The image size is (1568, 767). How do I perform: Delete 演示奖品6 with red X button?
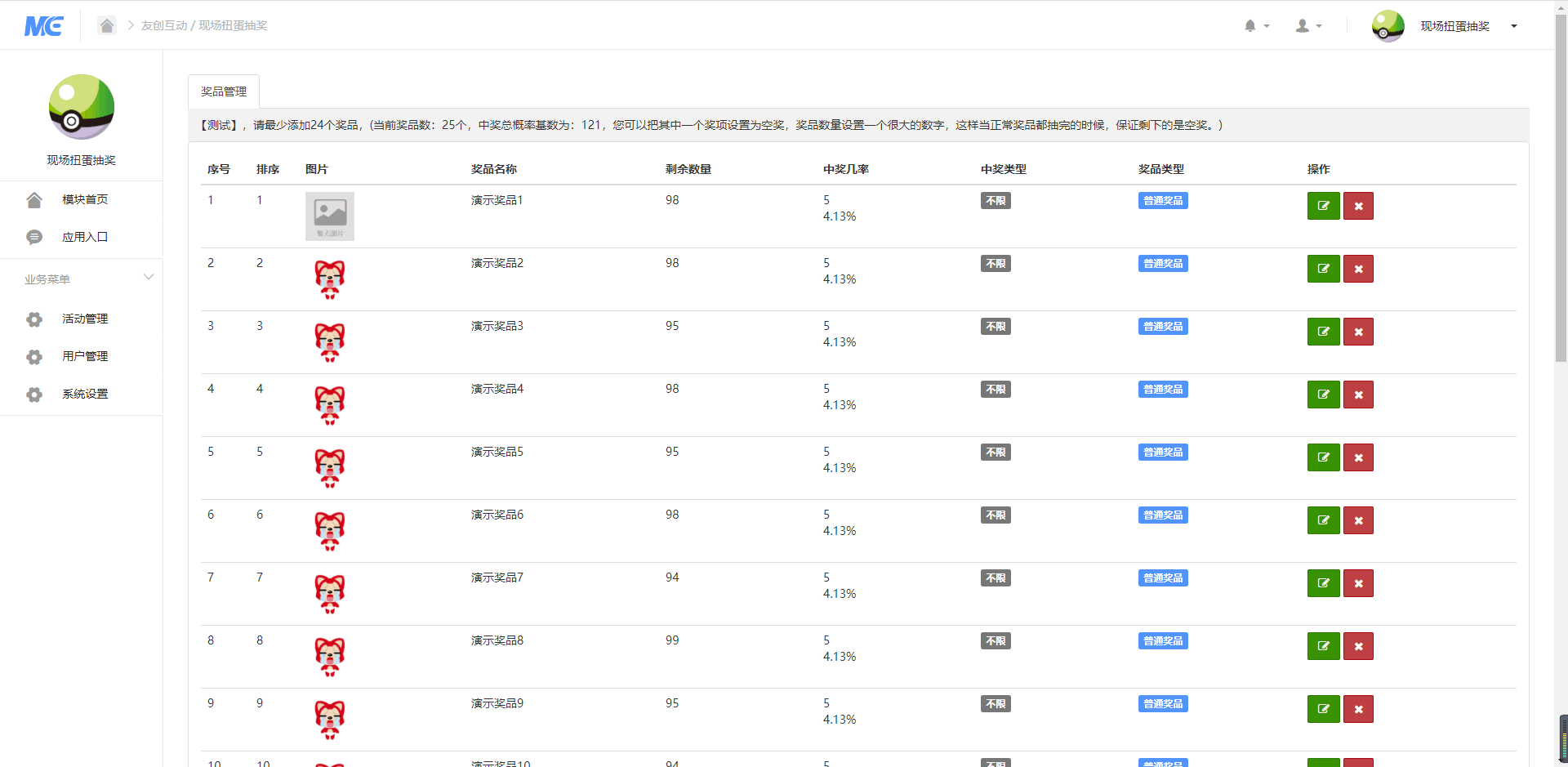pos(1358,520)
